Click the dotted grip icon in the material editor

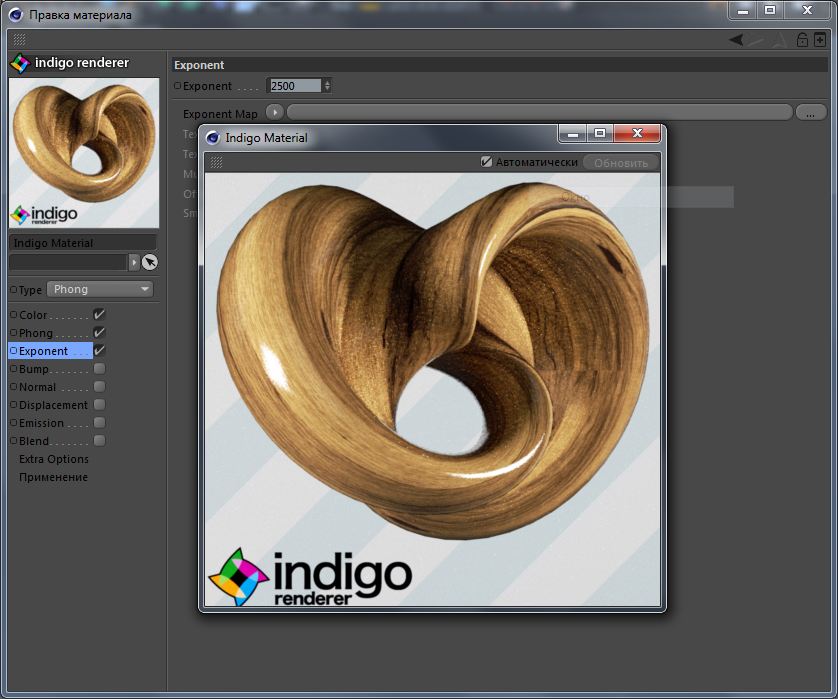[19, 40]
